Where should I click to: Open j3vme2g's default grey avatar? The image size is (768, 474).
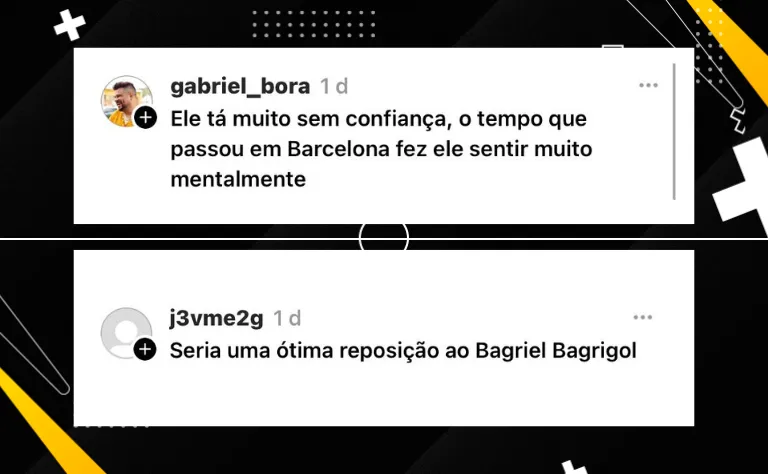pyautogui.click(x=126, y=333)
